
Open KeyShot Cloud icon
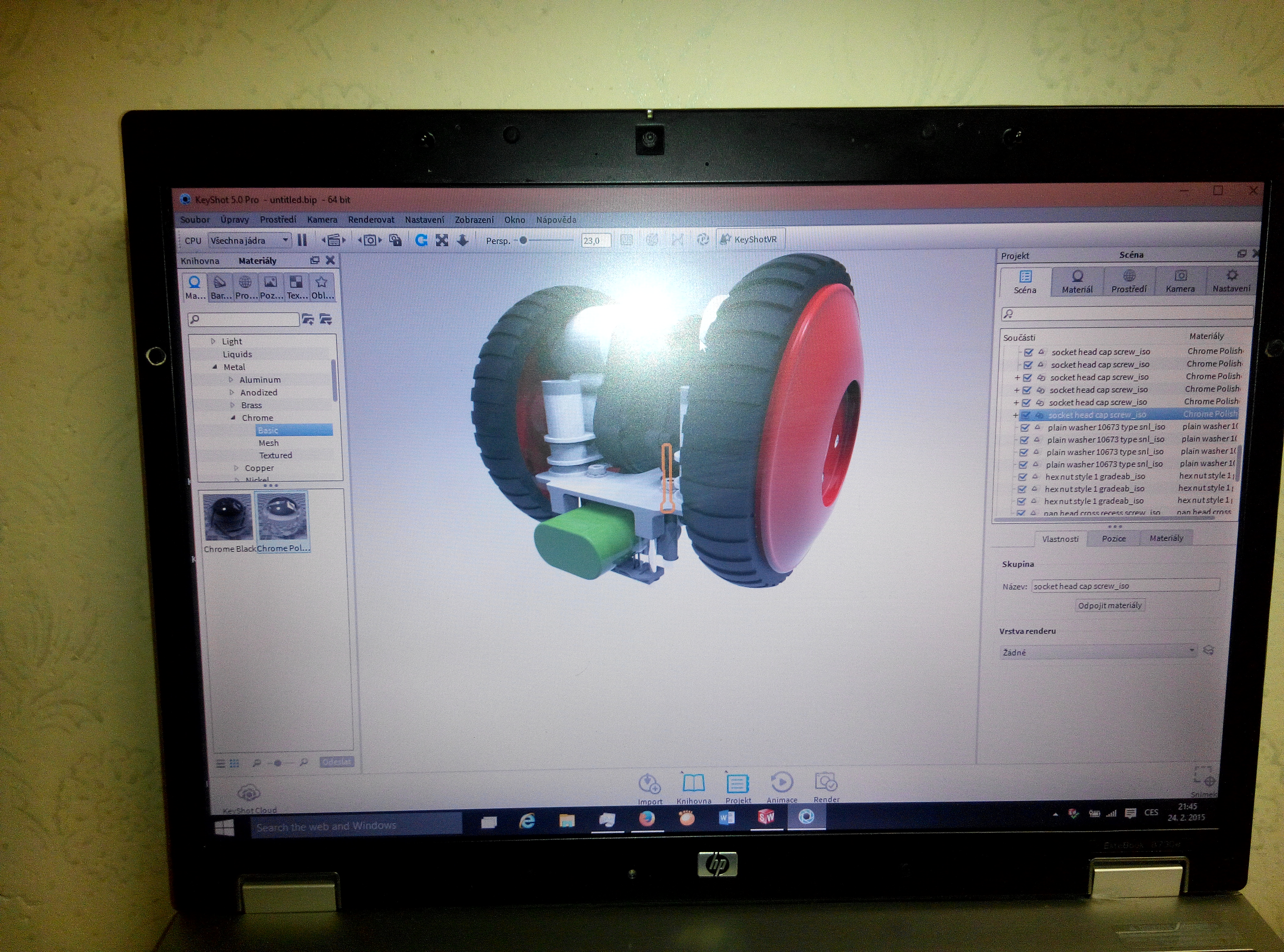(x=249, y=793)
